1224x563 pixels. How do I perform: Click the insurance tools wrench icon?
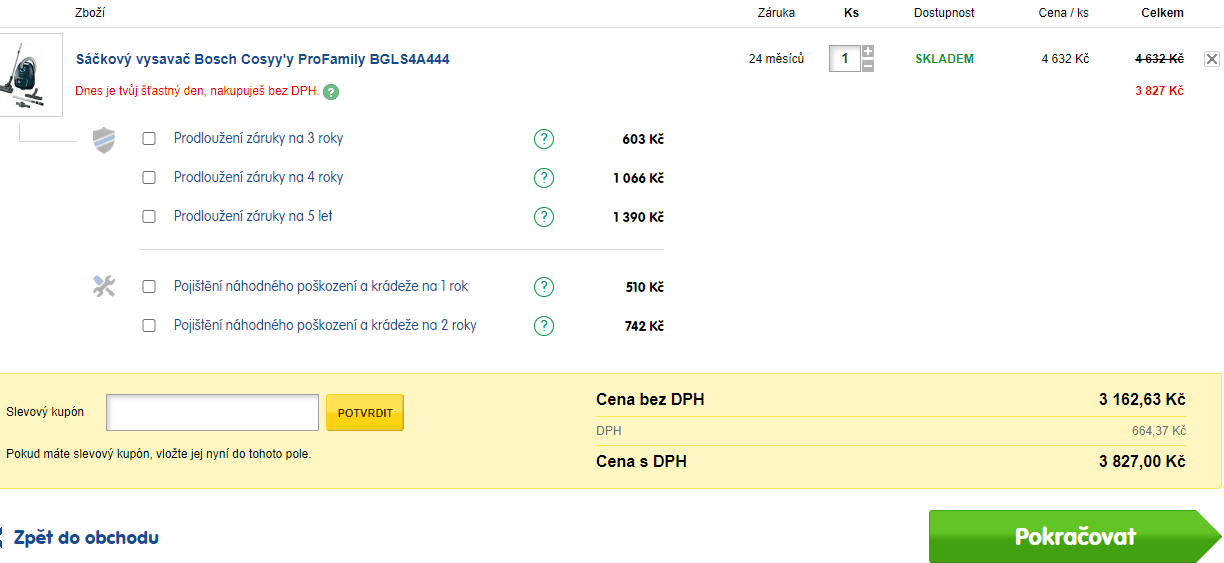pos(104,287)
